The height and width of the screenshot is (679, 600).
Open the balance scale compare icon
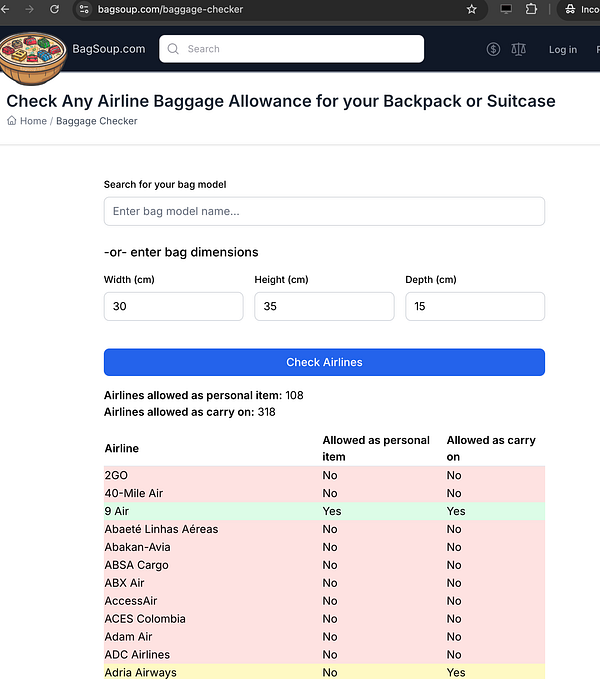coord(518,49)
